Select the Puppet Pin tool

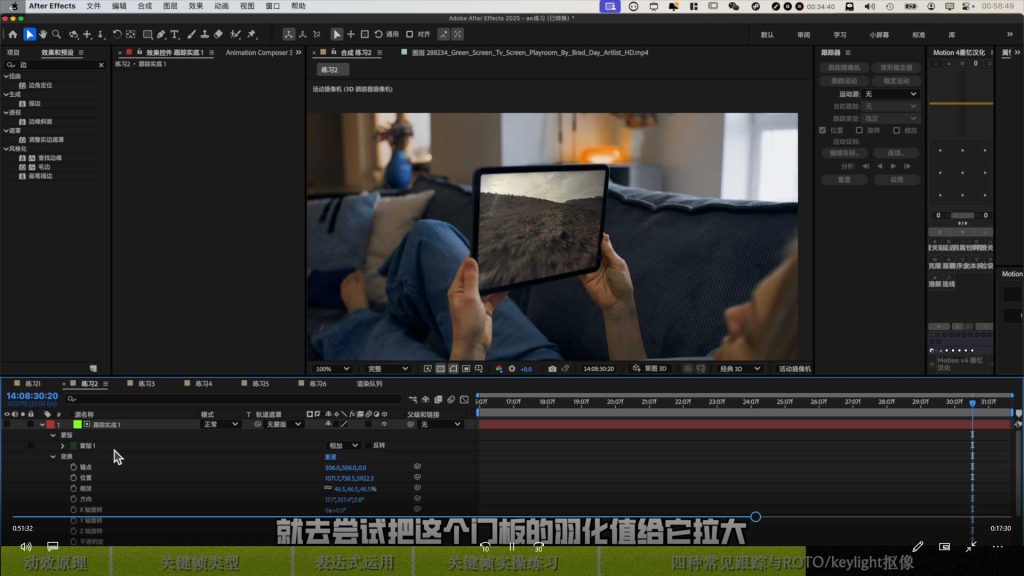pos(252,34)
